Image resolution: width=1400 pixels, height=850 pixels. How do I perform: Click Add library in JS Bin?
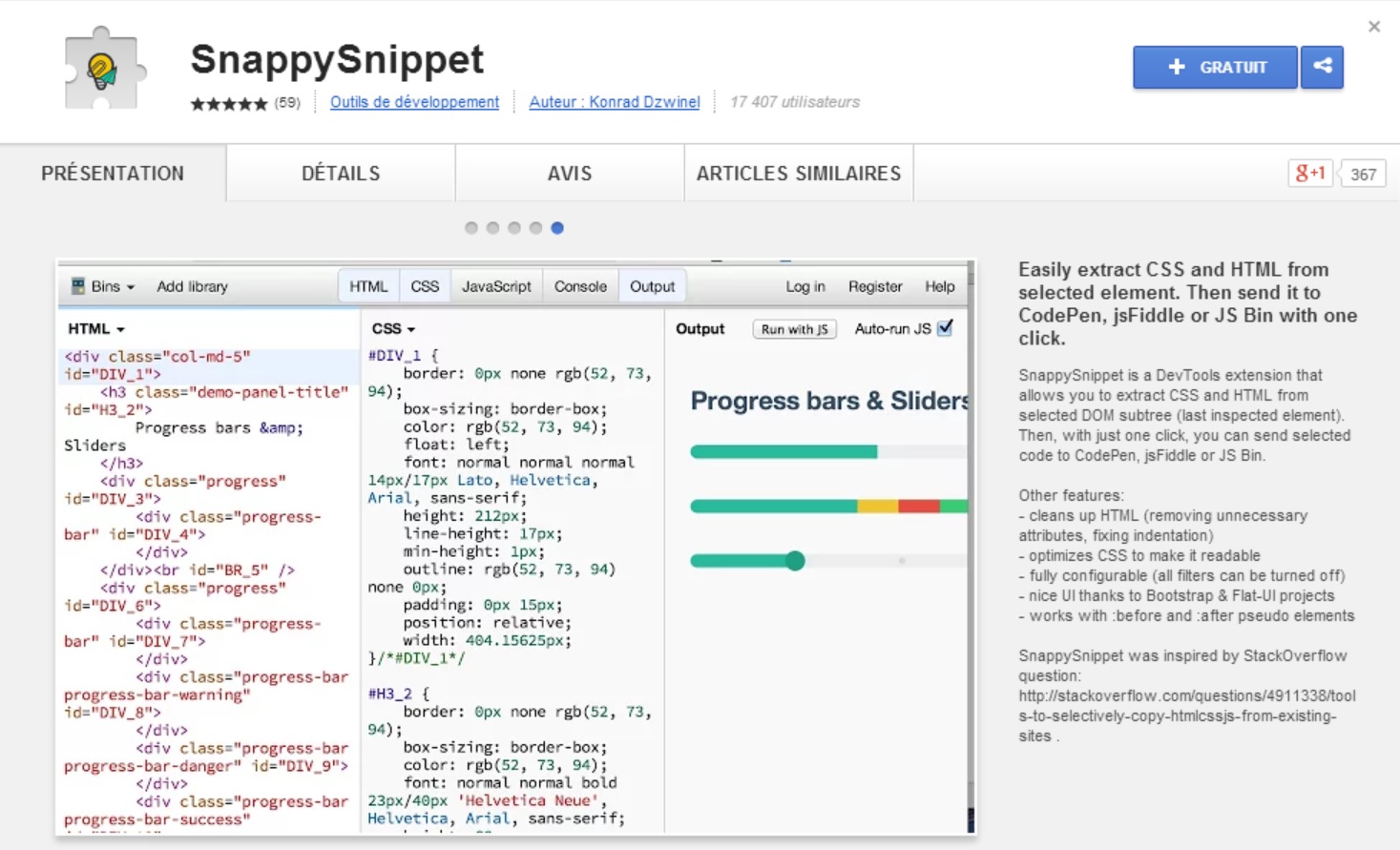193,286
